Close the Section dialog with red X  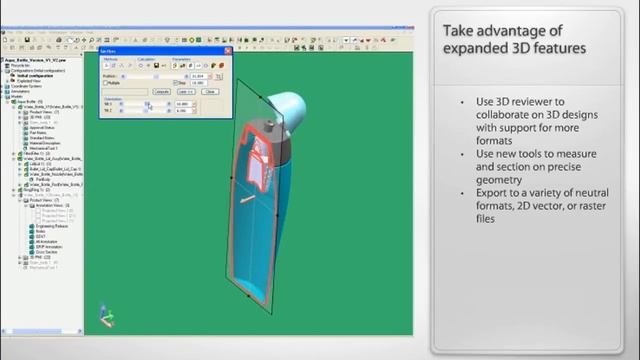228,51
